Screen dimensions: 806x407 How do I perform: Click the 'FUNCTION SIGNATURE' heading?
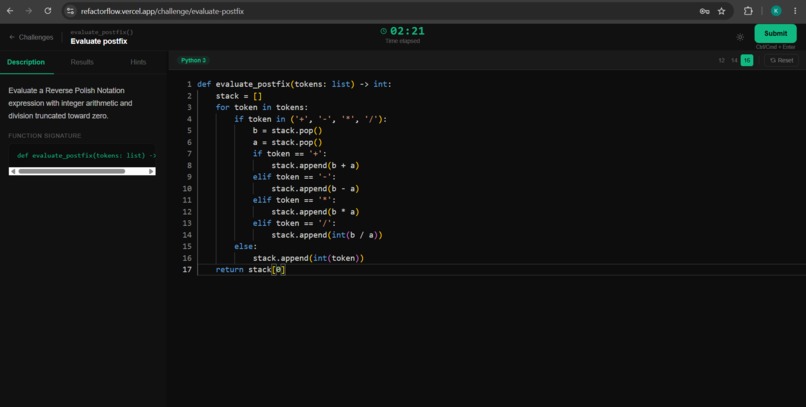(x=45, y=136)
